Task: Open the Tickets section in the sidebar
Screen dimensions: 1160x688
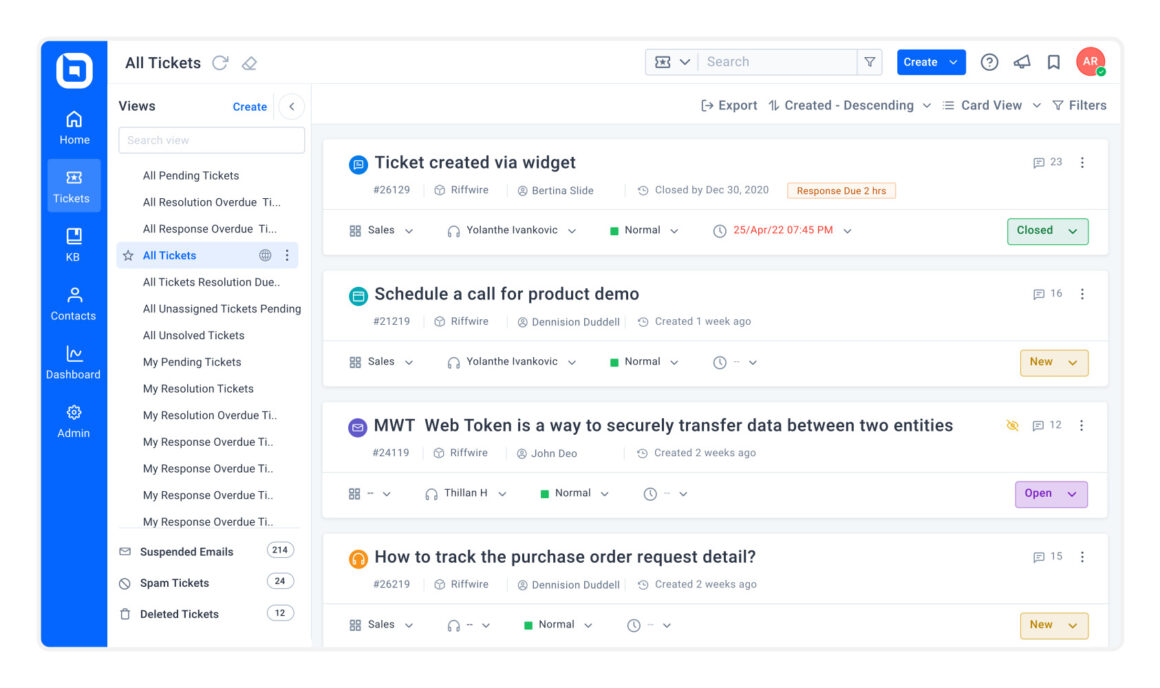Action: [72, 185]
